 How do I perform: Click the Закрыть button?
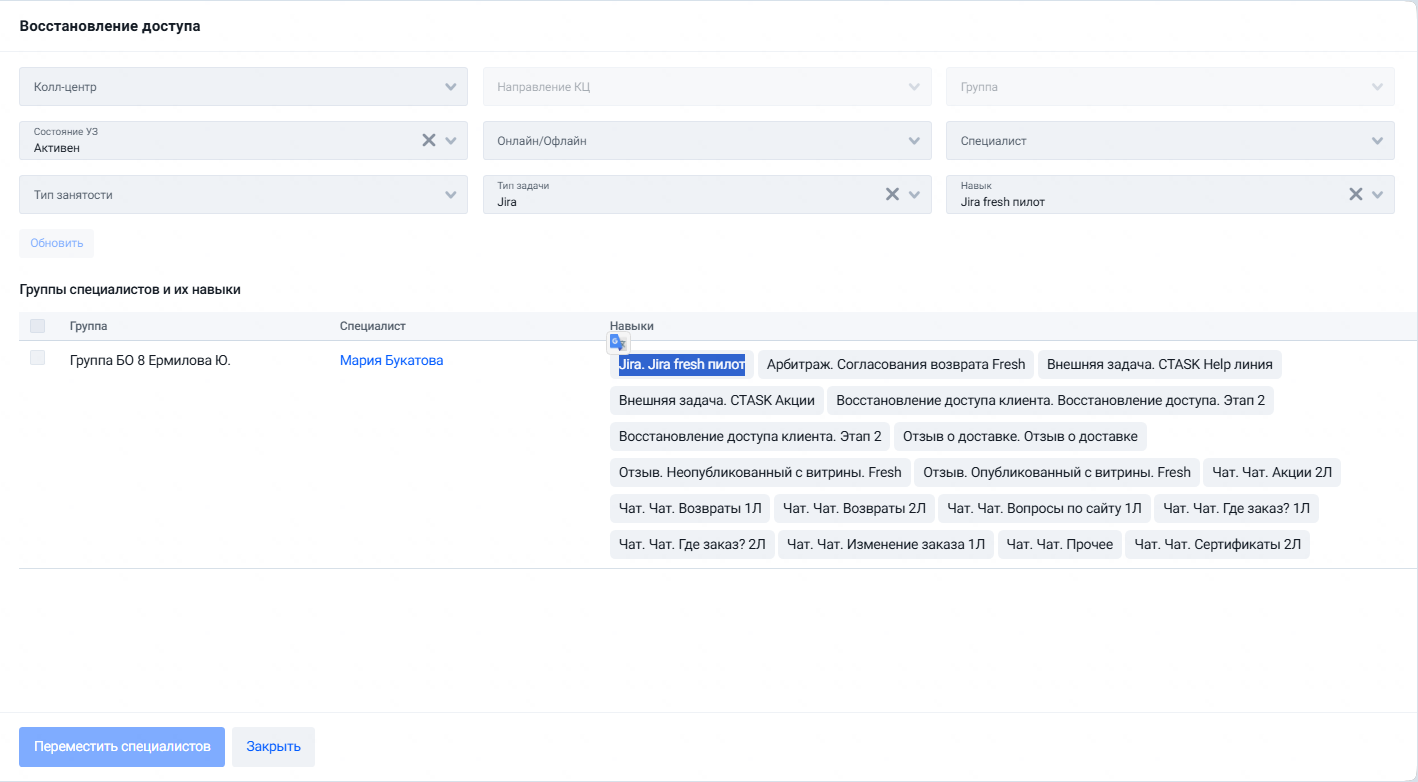point(273,747)
